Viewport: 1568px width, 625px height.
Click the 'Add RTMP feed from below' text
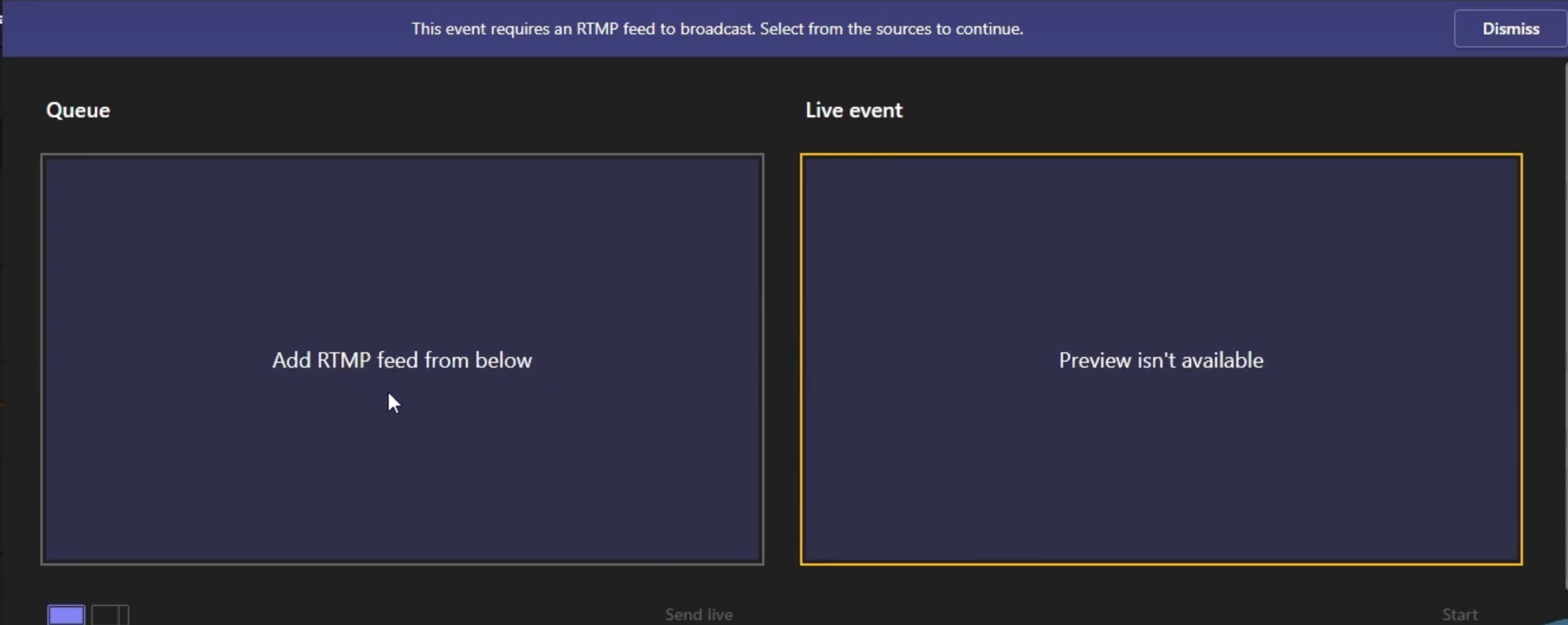pos(402,360)
